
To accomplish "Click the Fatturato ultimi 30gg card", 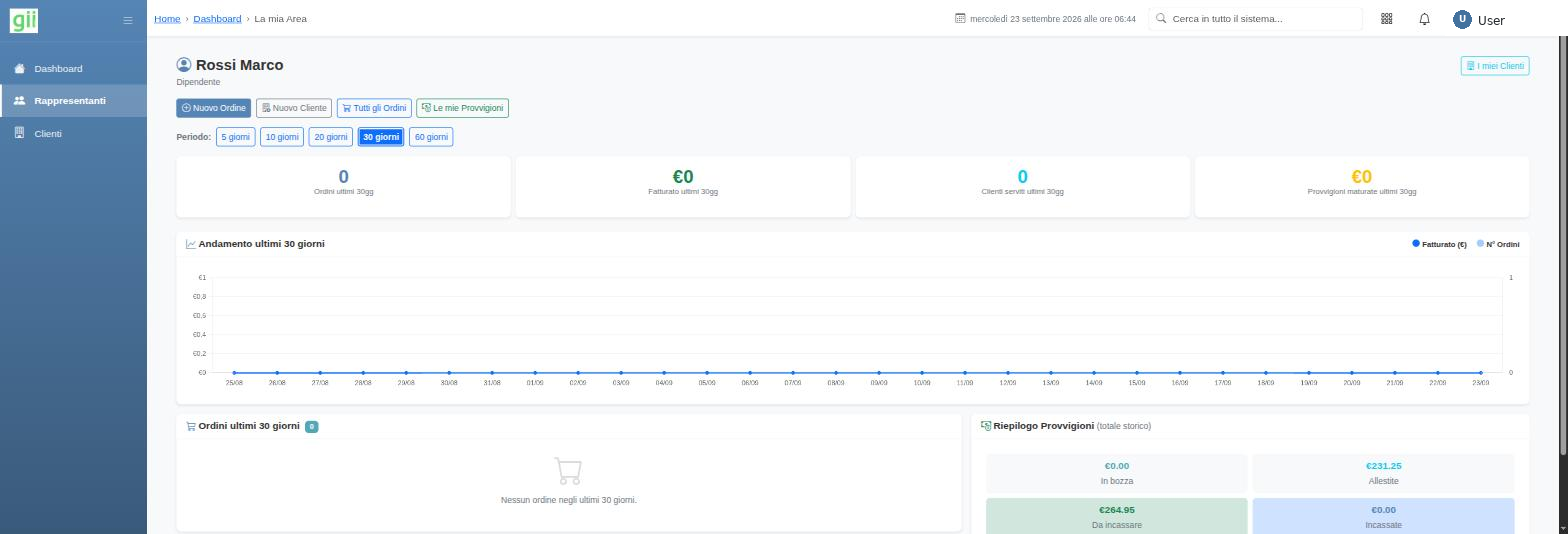I will click(x=683, y=186).
